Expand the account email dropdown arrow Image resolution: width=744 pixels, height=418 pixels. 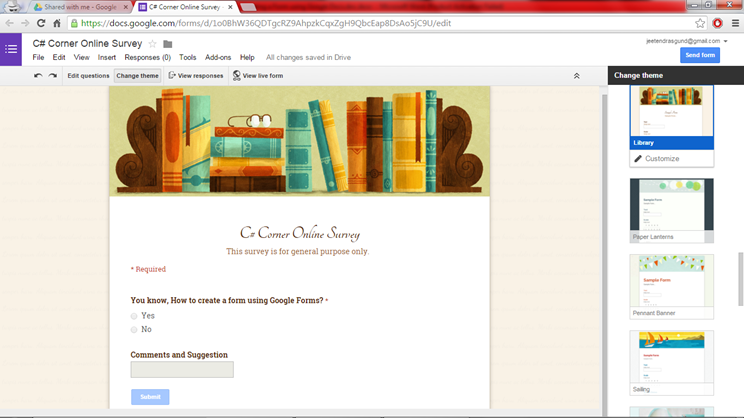pyautogui.click(x=725, y=41)
